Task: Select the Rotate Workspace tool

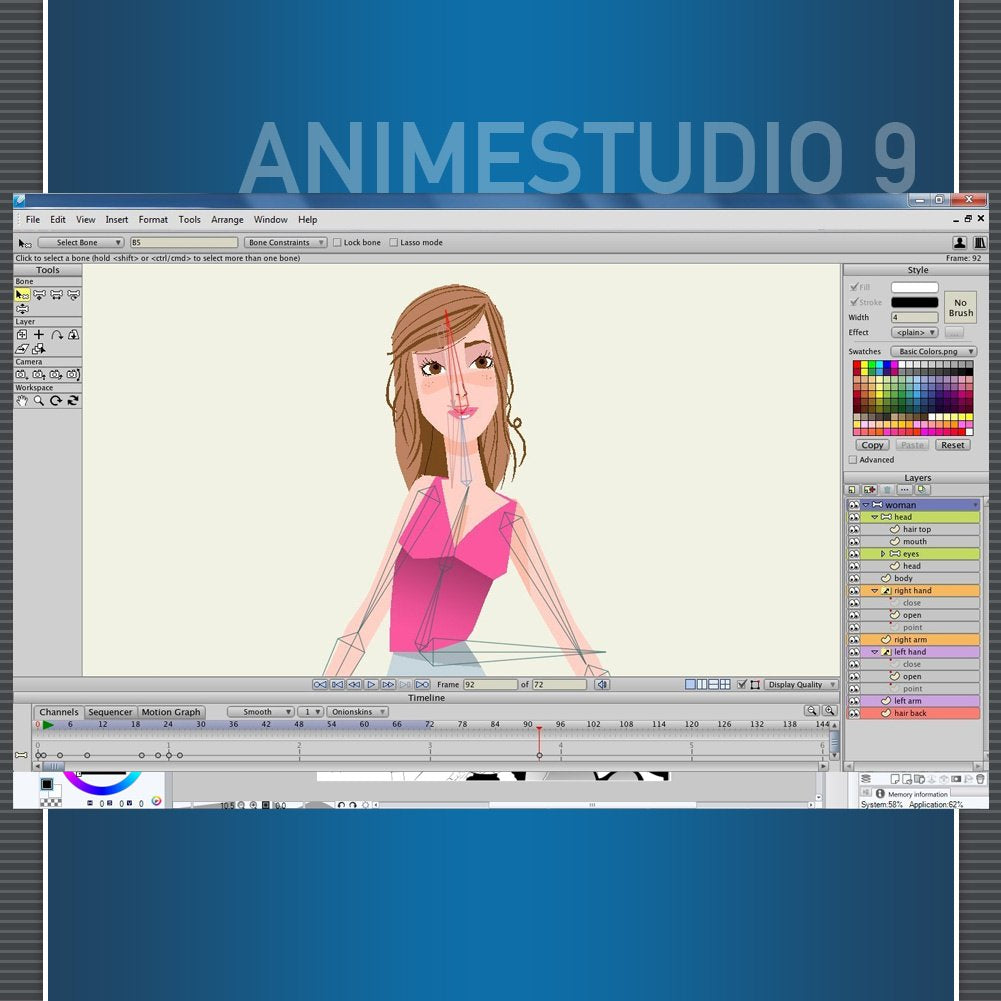Action: click(x=56, y=401)
